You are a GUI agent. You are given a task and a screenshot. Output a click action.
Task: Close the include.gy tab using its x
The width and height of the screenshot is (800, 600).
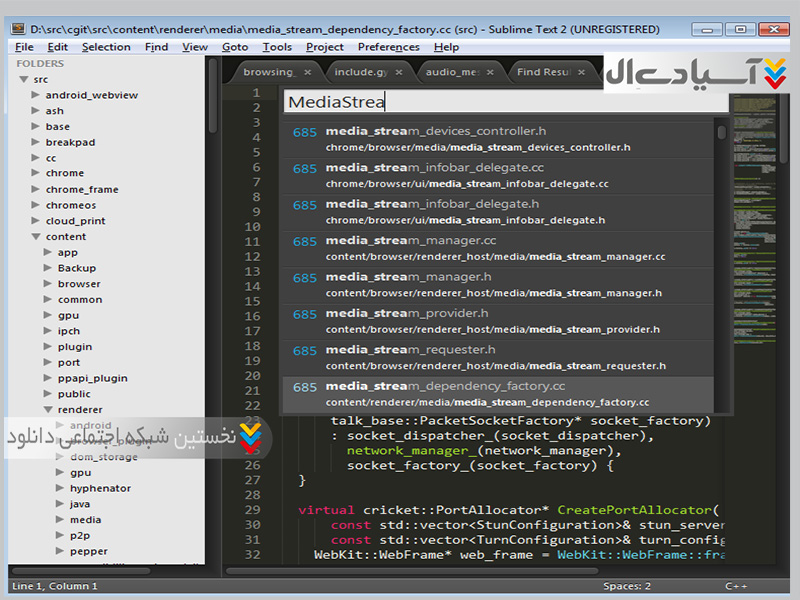[x=398, y=72]
